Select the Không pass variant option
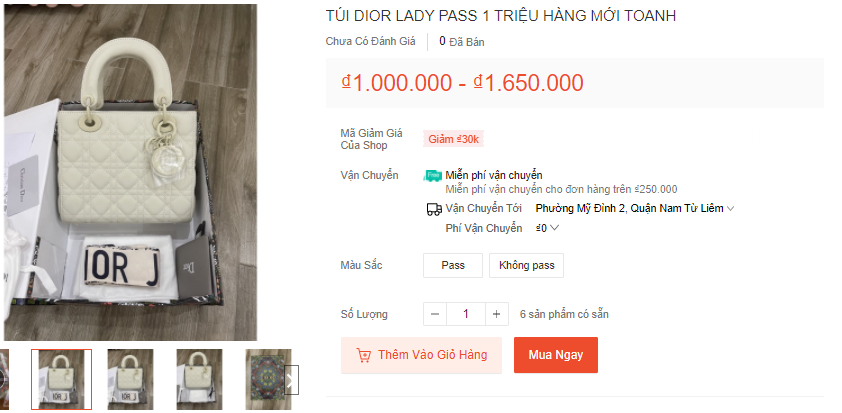This screenshot has width=842, height=413. coord(526,265)
